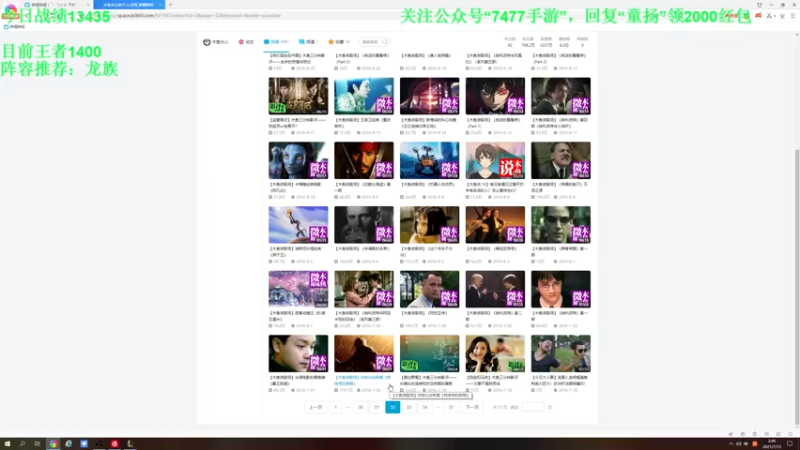Open the Avatar blue Na'vi face video thumbnail
Viewport: 800px width, 450px height.
(x=298, y=160)
